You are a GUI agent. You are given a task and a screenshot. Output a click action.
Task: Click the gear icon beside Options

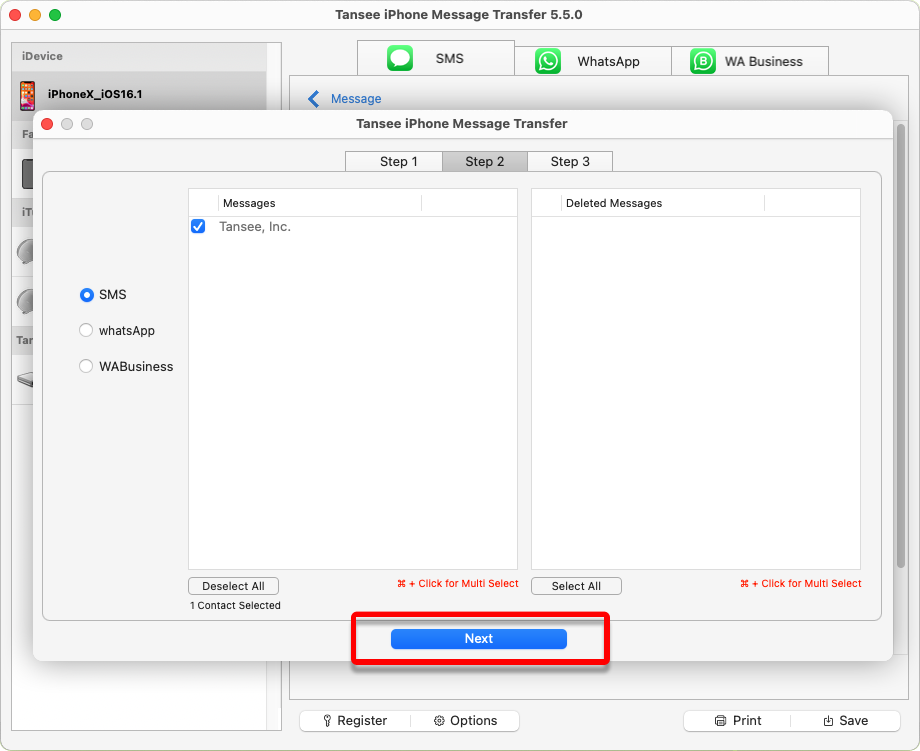point(439,720)
